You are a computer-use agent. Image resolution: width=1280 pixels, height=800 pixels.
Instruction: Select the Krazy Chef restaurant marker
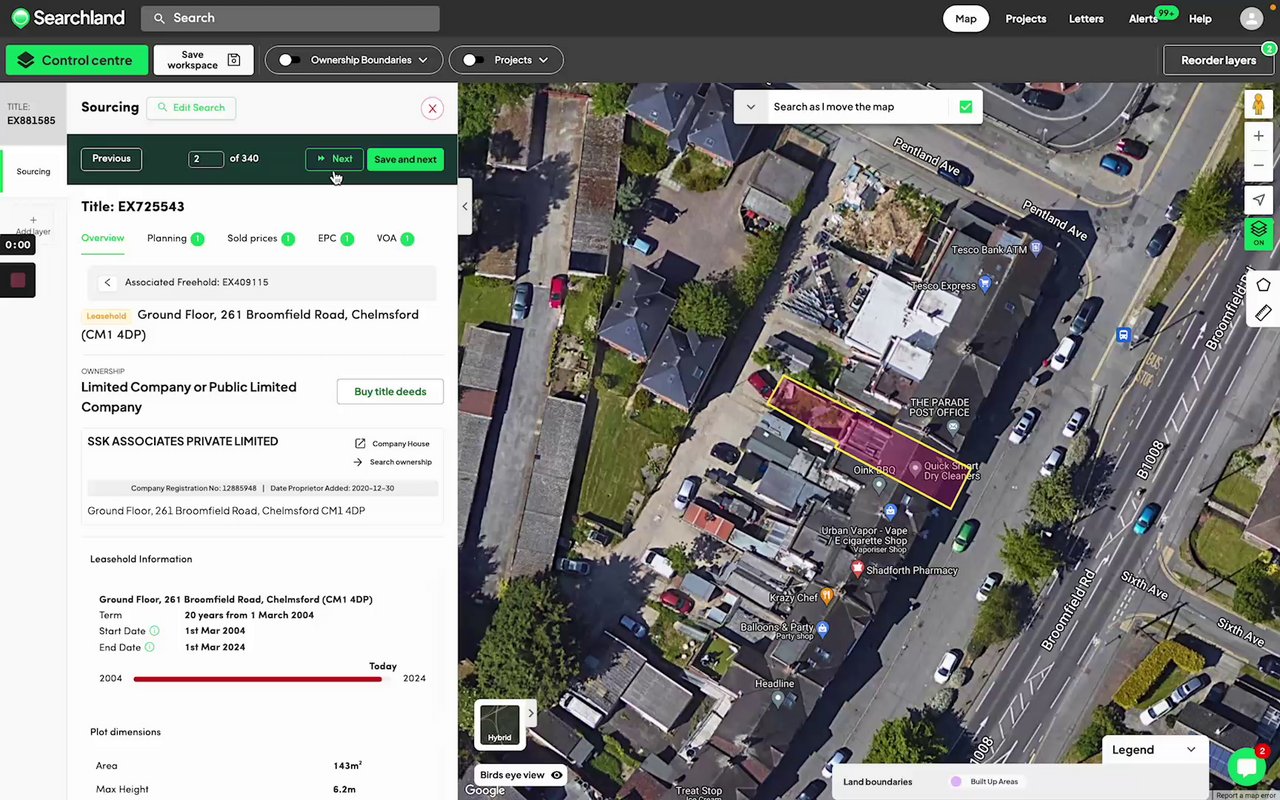click(827, 597)
